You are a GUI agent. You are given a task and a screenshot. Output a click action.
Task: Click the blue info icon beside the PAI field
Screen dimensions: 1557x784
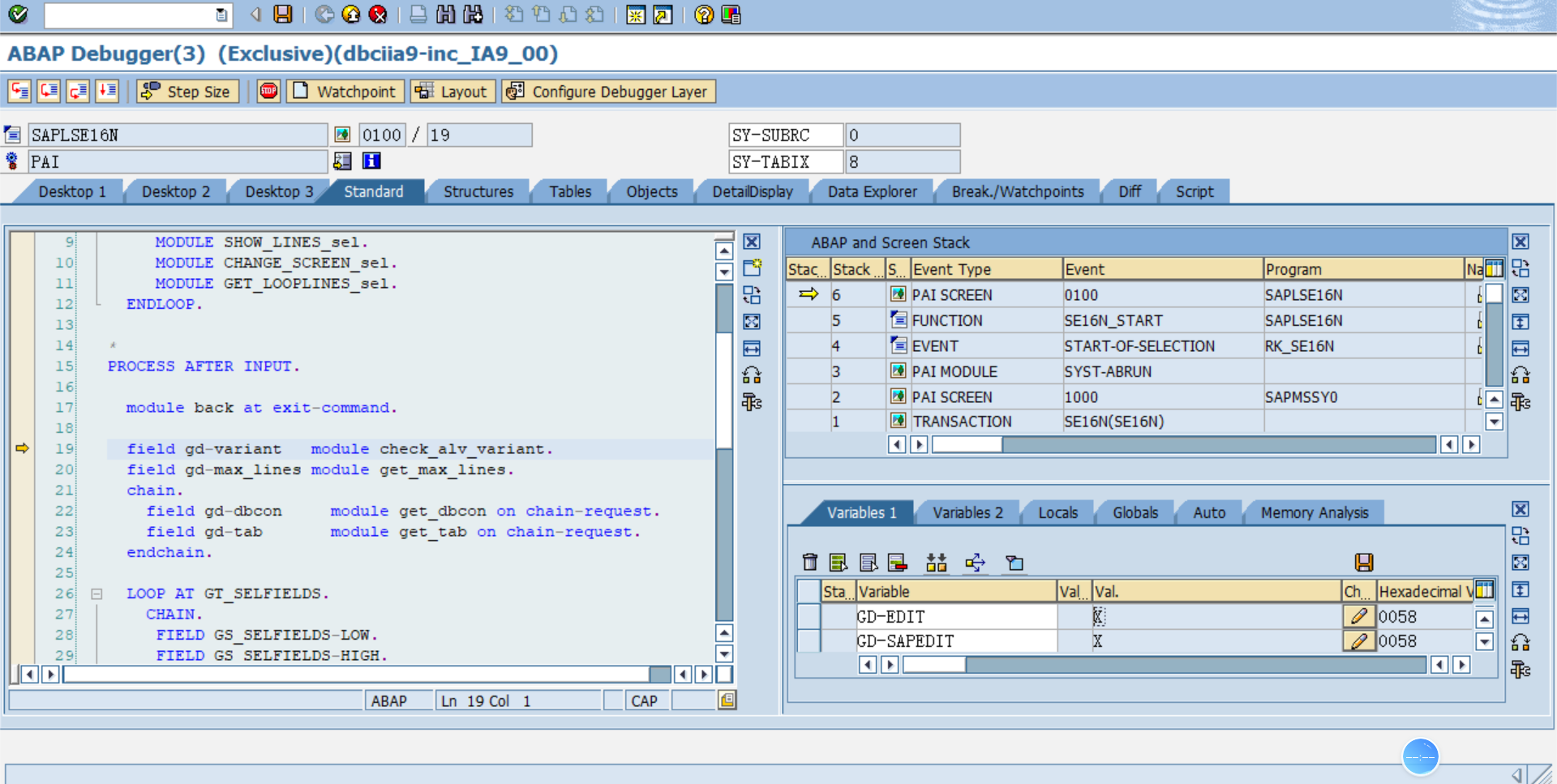click(x=371, y=161)
